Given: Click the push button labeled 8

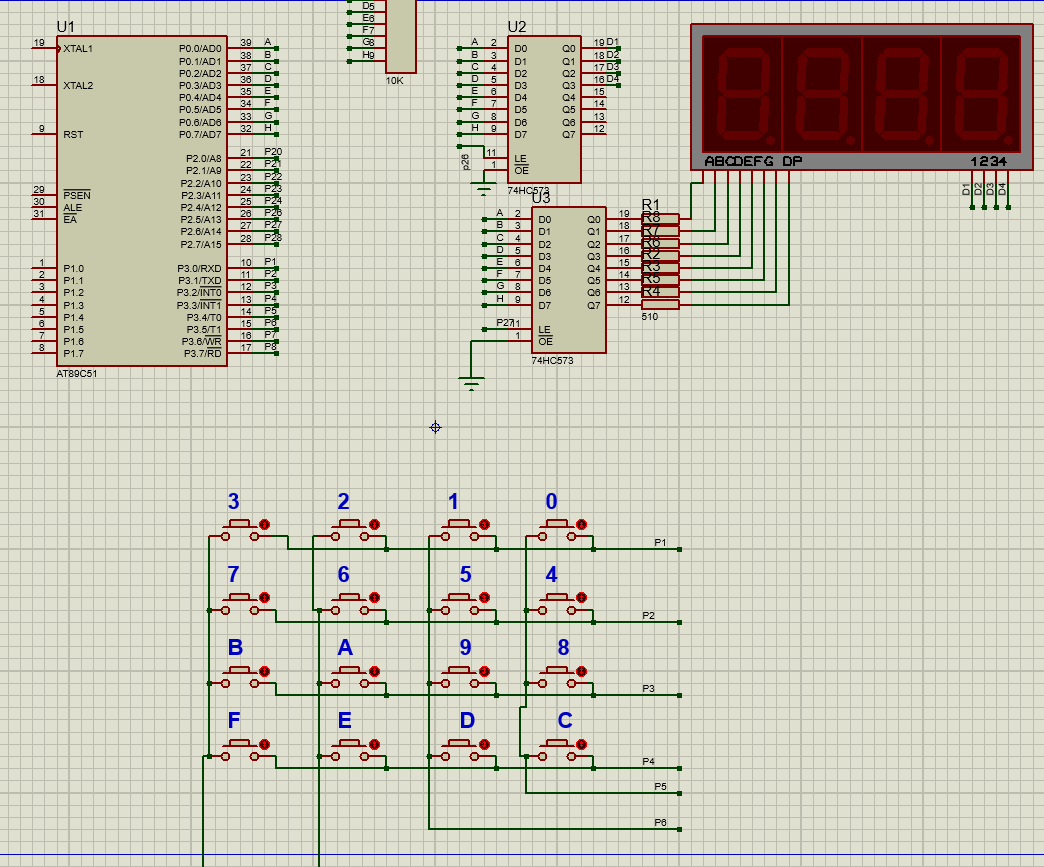Looking at the screenshot, I should [x=557, y=678].
